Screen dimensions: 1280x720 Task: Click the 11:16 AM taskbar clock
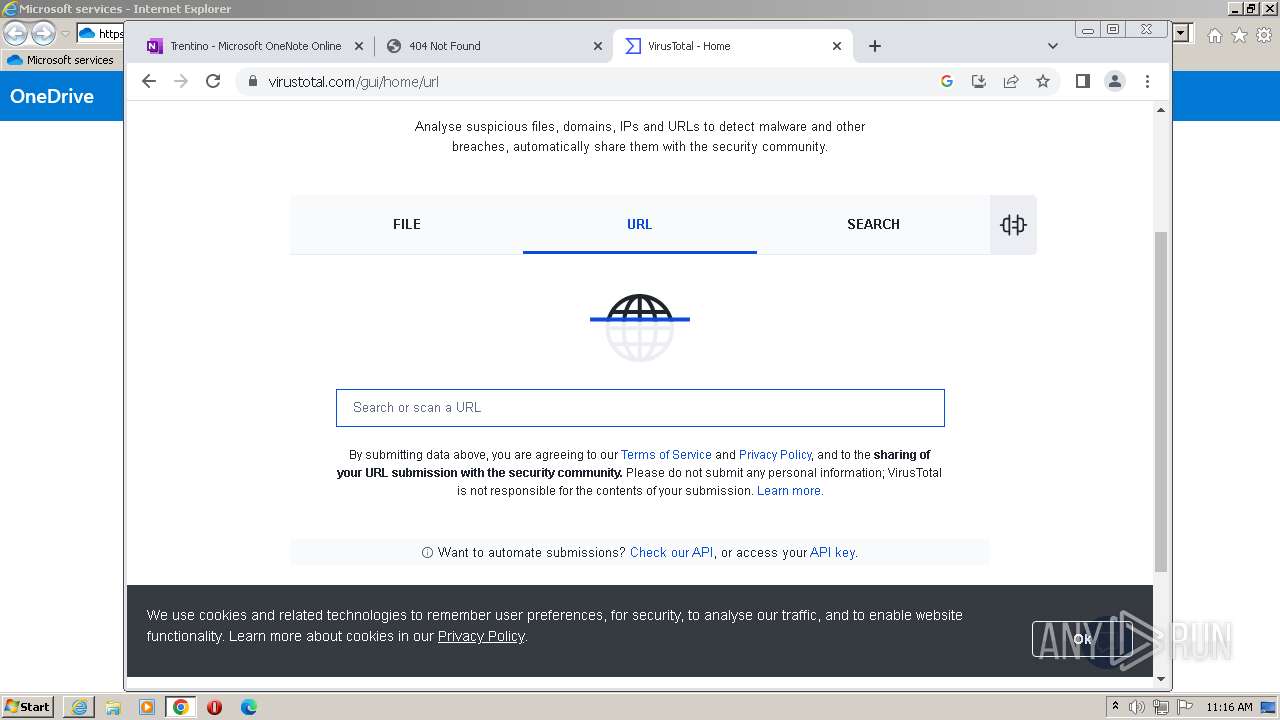click(x=1229, y=707)
